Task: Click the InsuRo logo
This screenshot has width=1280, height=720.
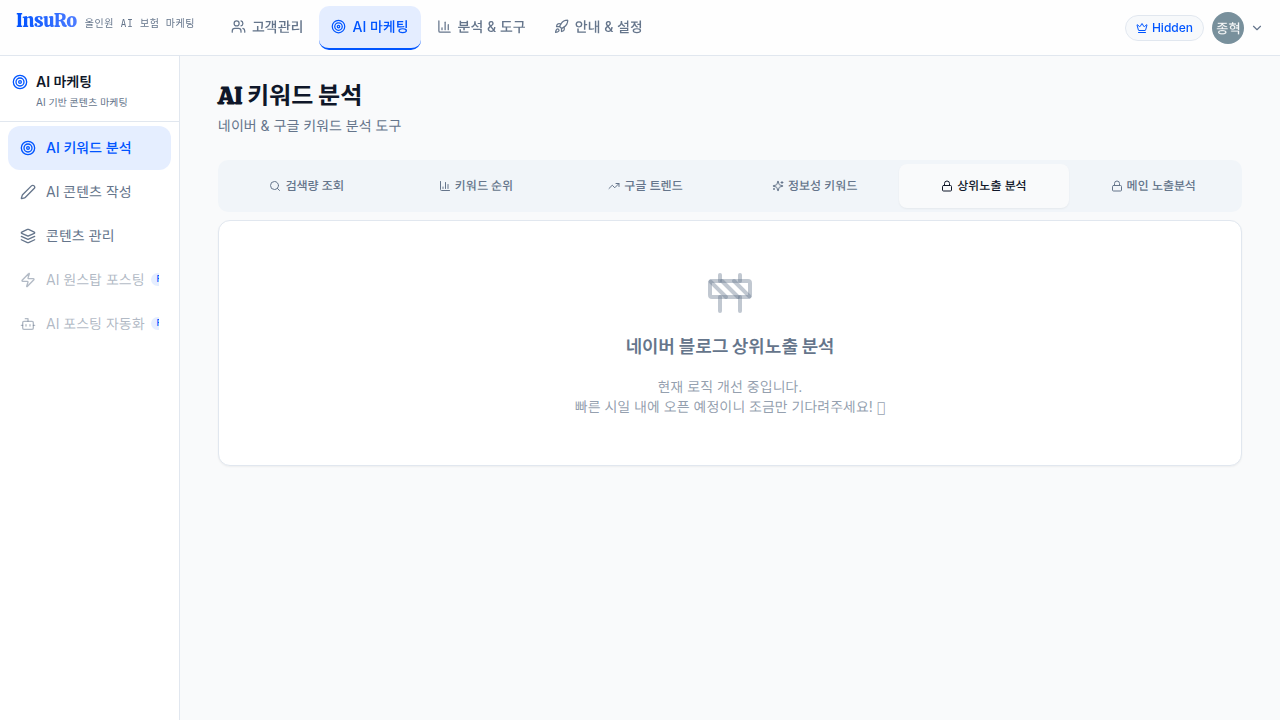Action: (x=46, y=21)
